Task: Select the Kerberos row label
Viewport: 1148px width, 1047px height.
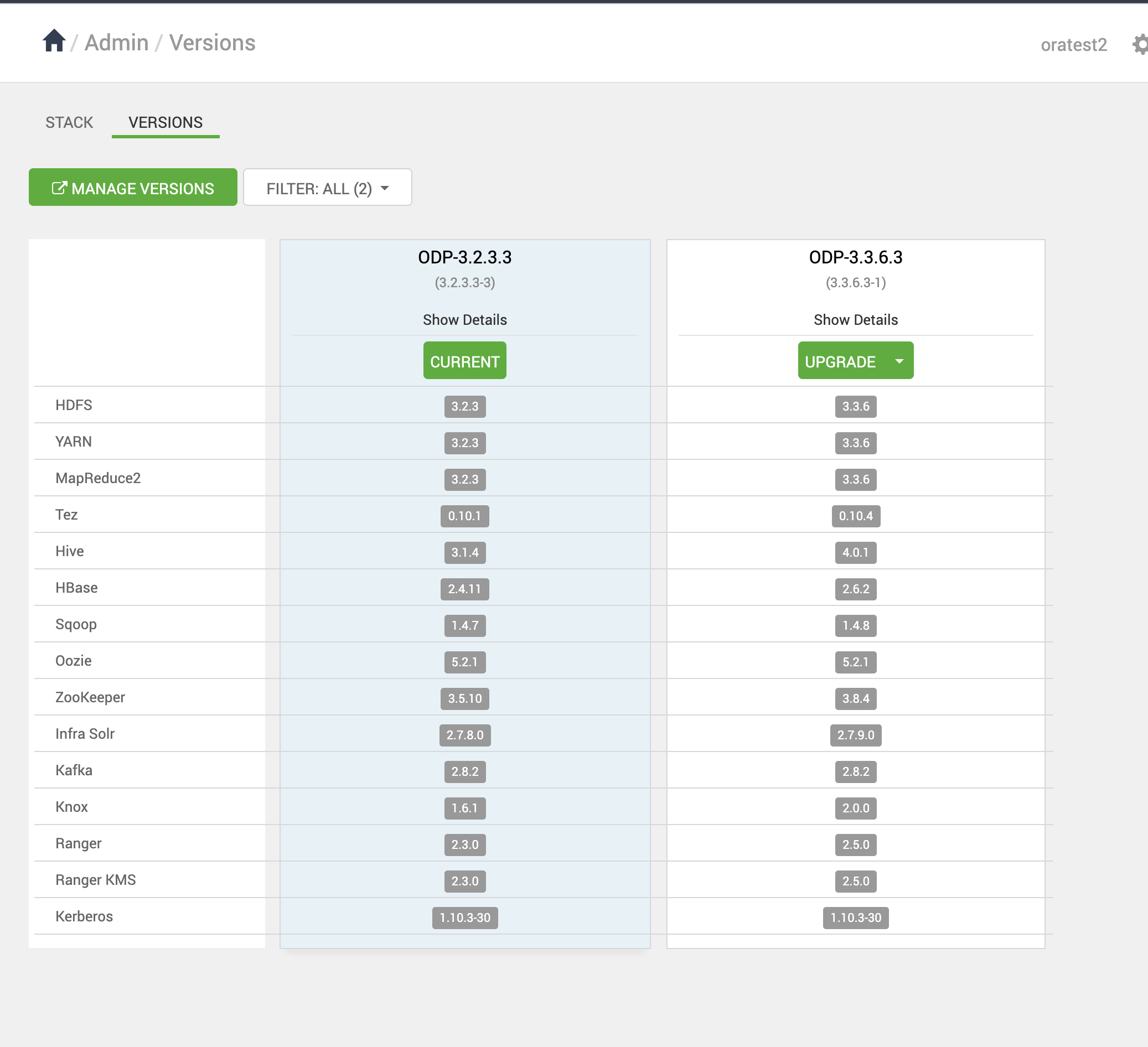Action: 84,916
